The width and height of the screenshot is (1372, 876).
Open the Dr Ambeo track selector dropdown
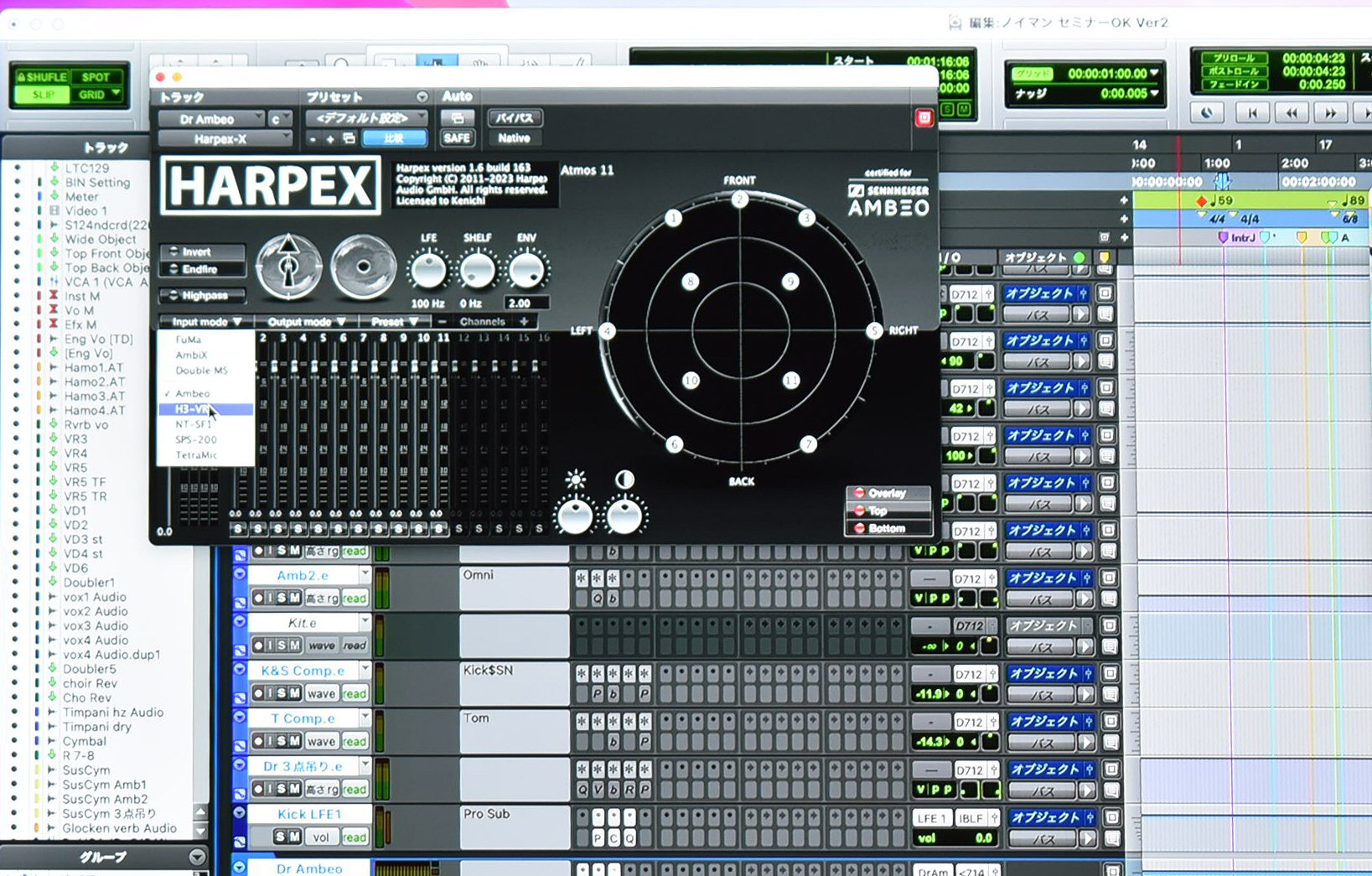tap(211, 119)
